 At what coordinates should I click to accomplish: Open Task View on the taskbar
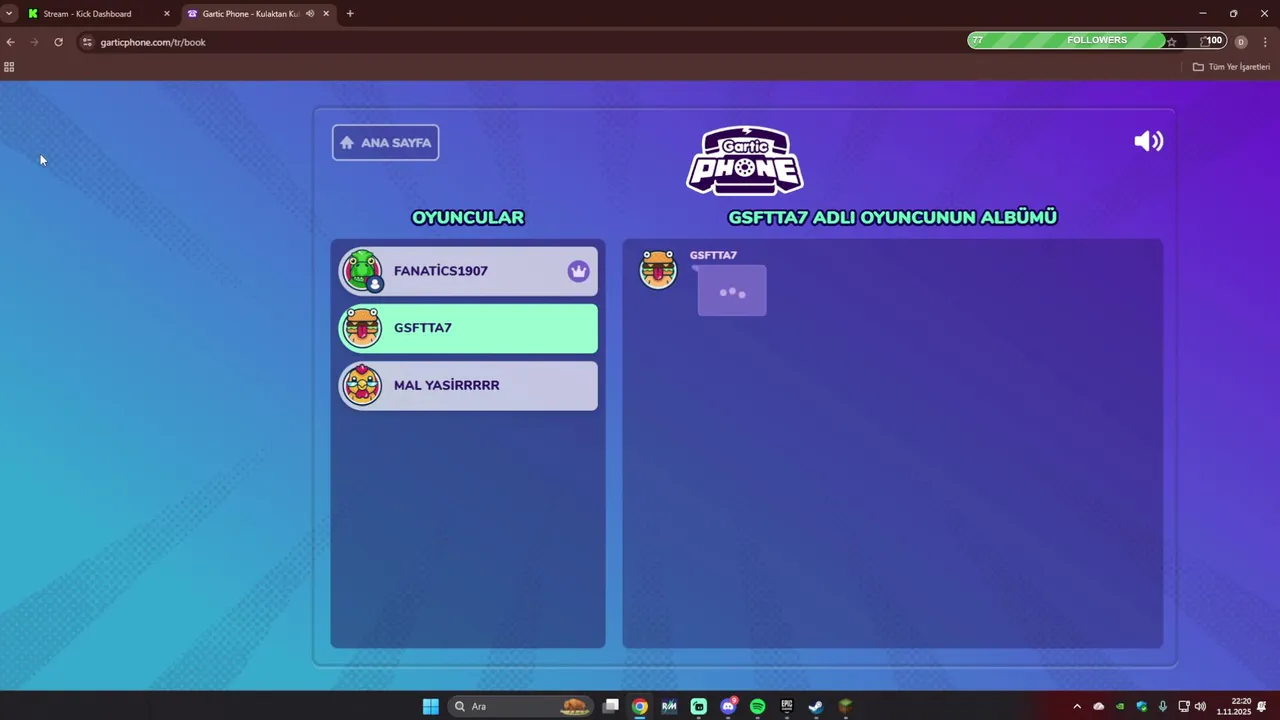click(610, 706)
